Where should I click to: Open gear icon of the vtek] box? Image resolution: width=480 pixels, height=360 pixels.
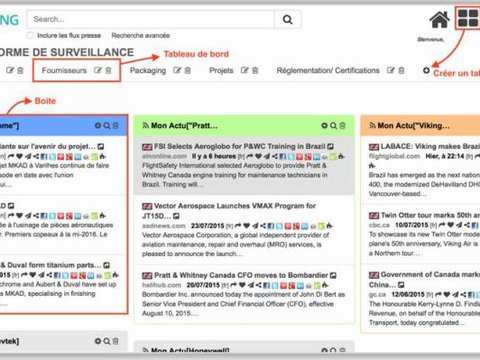98,341
